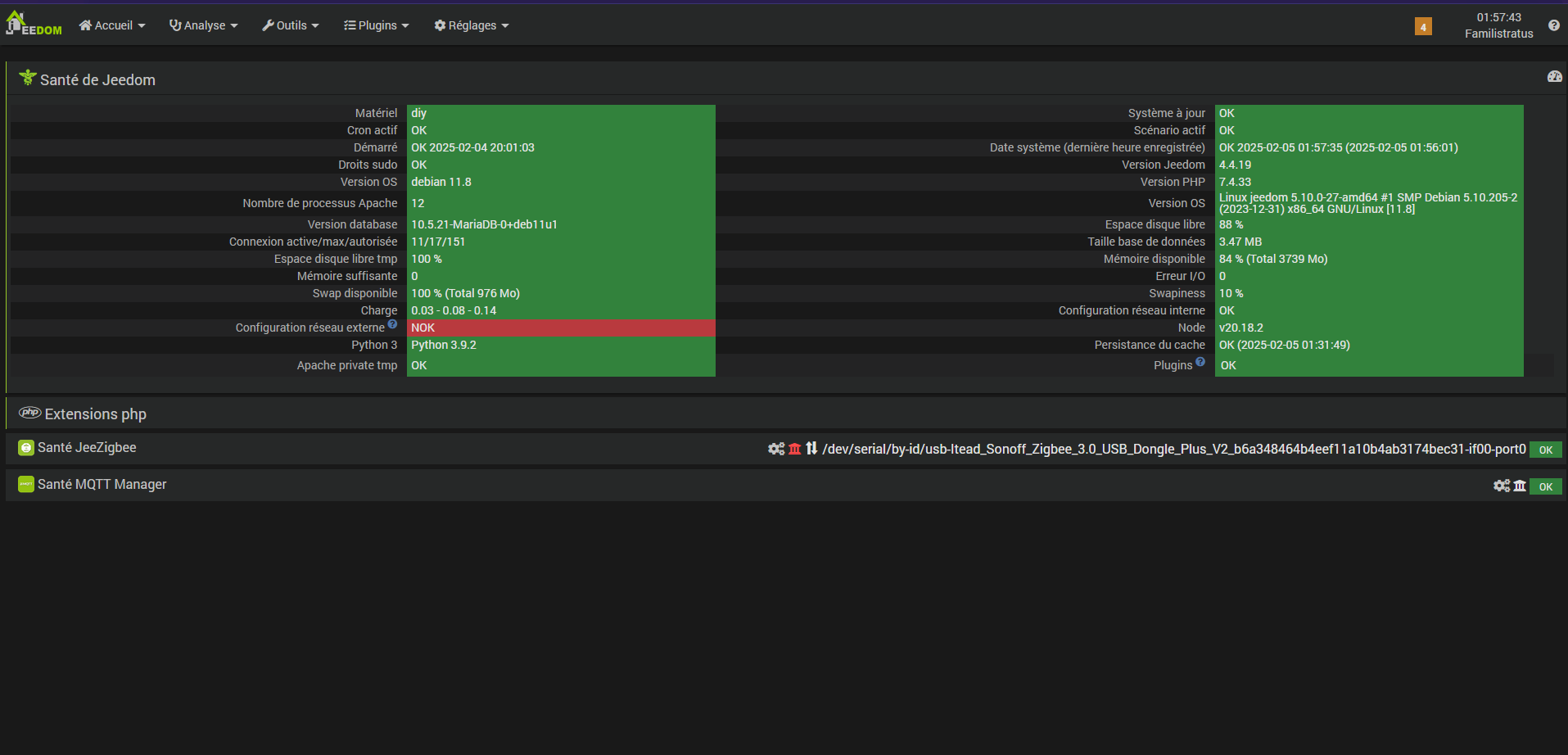Click the red building icon for JeeZigbee

tap(794, 449)
